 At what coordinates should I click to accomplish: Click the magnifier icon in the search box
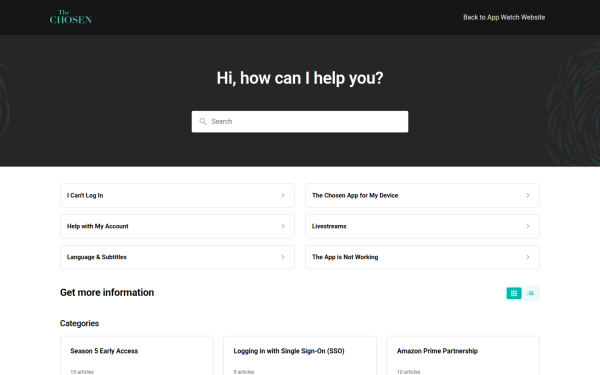[203, 121]
